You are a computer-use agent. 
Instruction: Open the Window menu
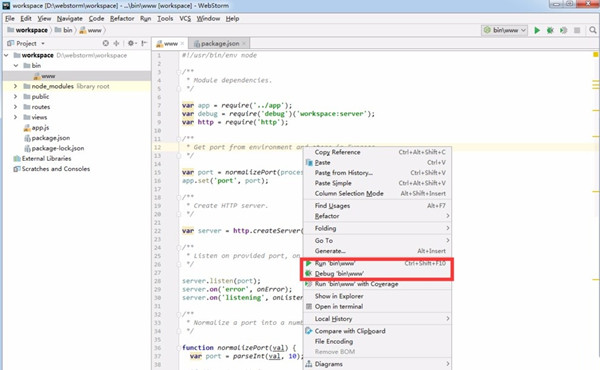click(x=208, y=18)
